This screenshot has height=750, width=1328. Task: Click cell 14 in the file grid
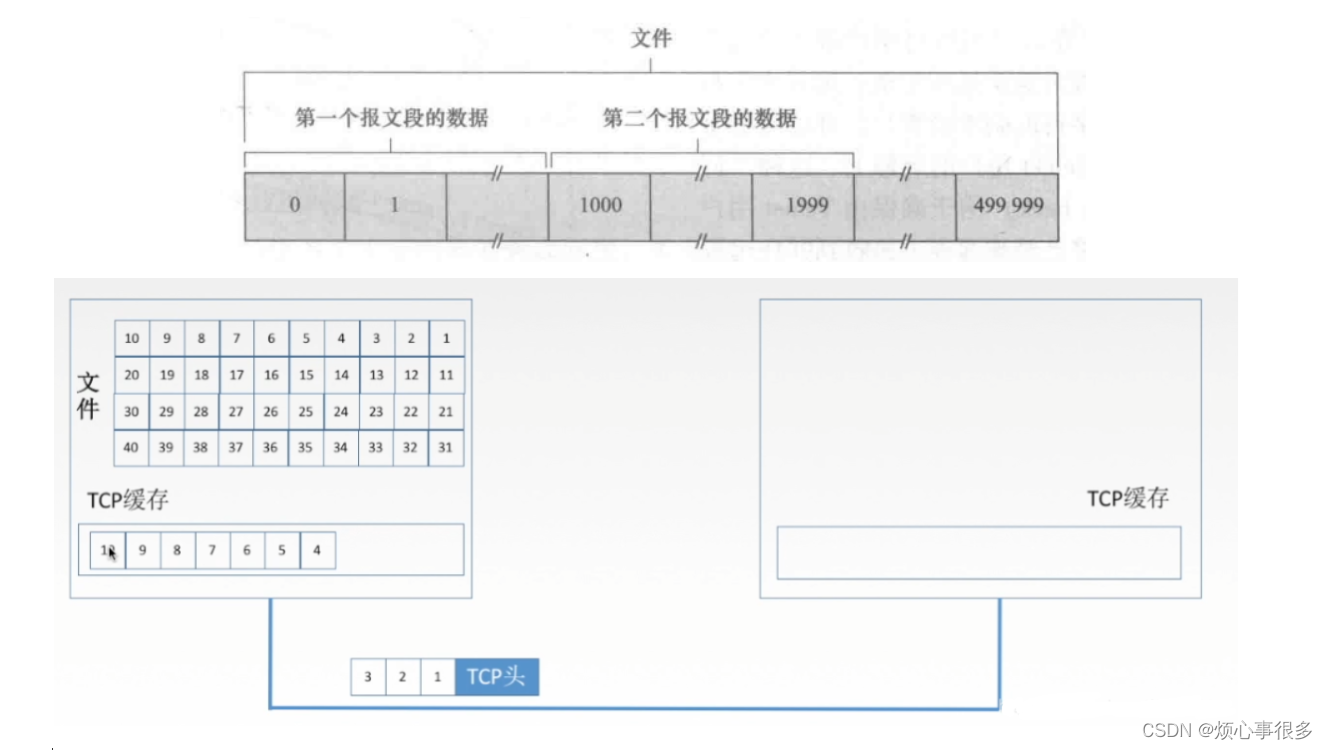tap(341, 375)
